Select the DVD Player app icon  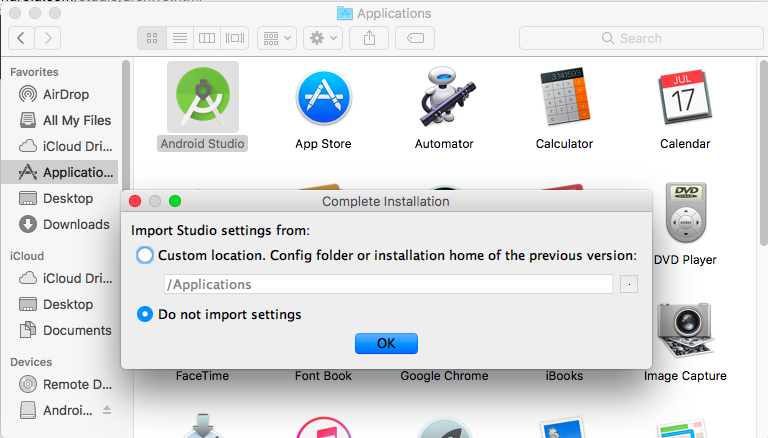(x=686, y=213)
